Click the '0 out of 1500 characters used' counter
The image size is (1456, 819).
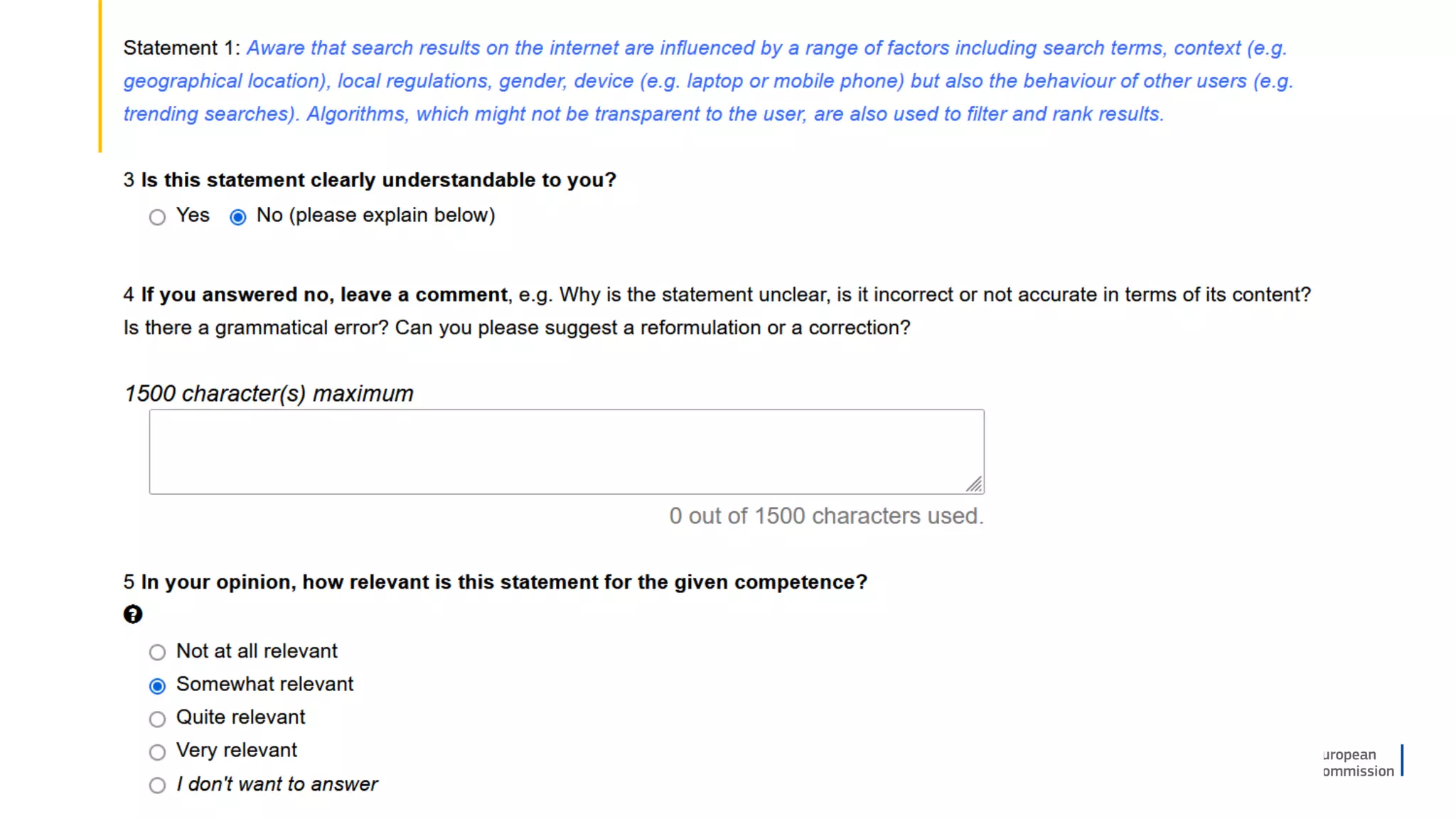(x=826, y=515)
